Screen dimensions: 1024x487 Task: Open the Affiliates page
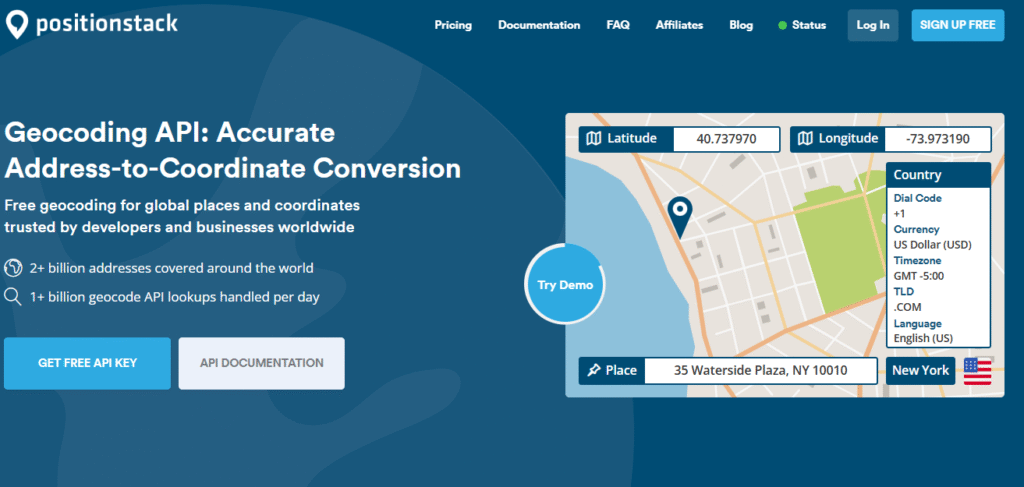tap(679, 25)
